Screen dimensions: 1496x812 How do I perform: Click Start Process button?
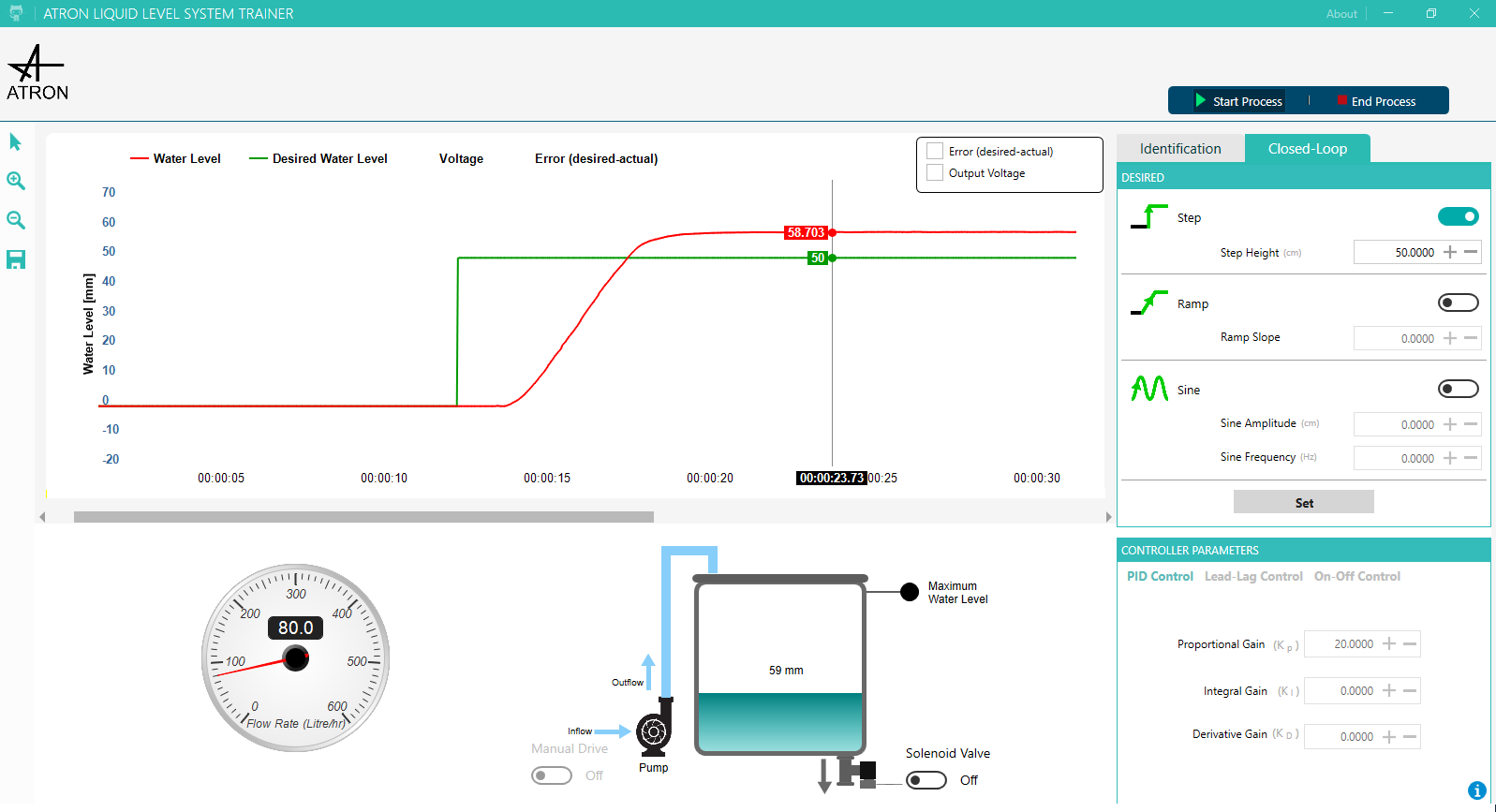1238,100
